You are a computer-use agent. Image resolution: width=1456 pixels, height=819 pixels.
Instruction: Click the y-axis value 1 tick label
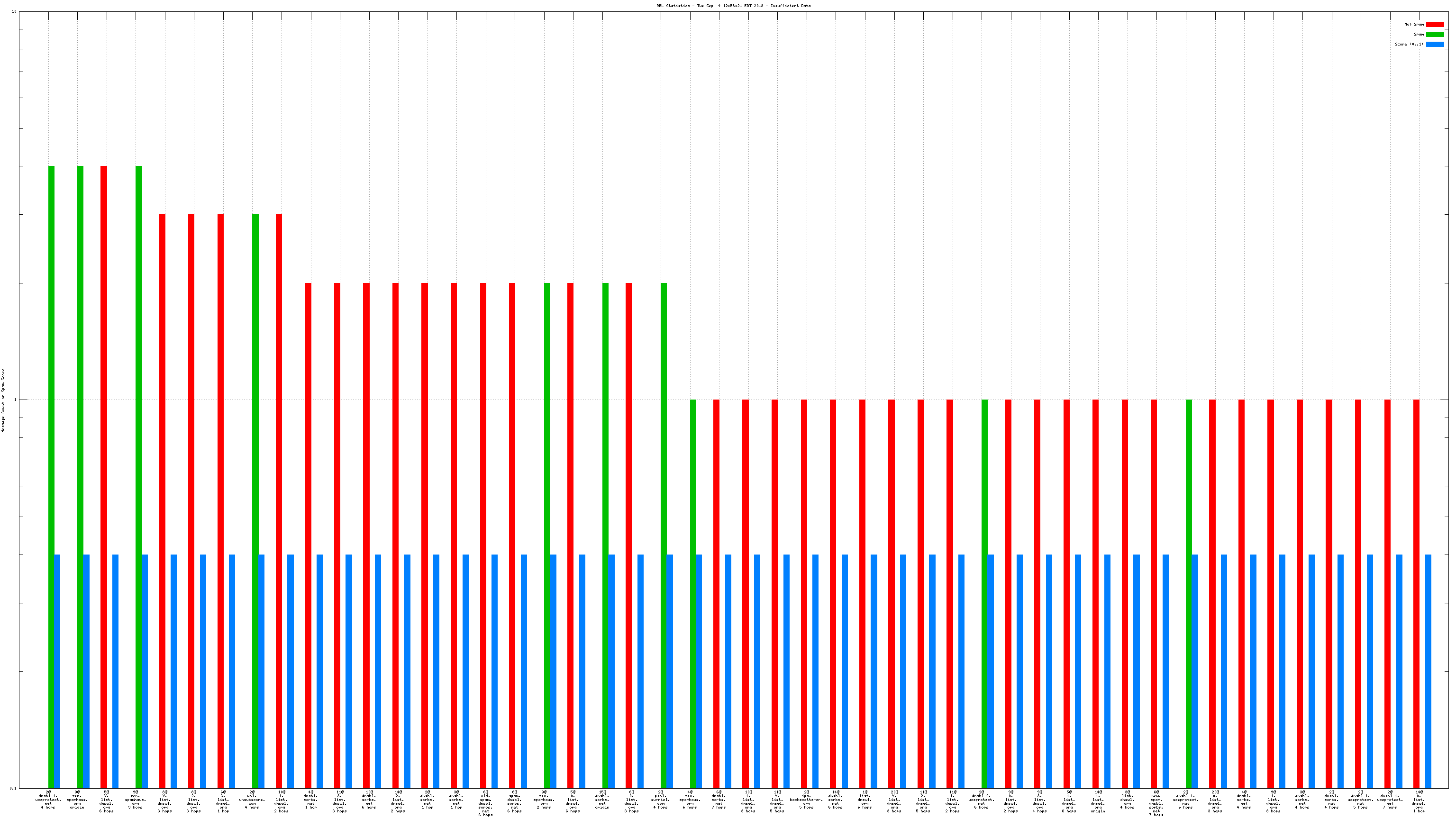pos(15,400)
